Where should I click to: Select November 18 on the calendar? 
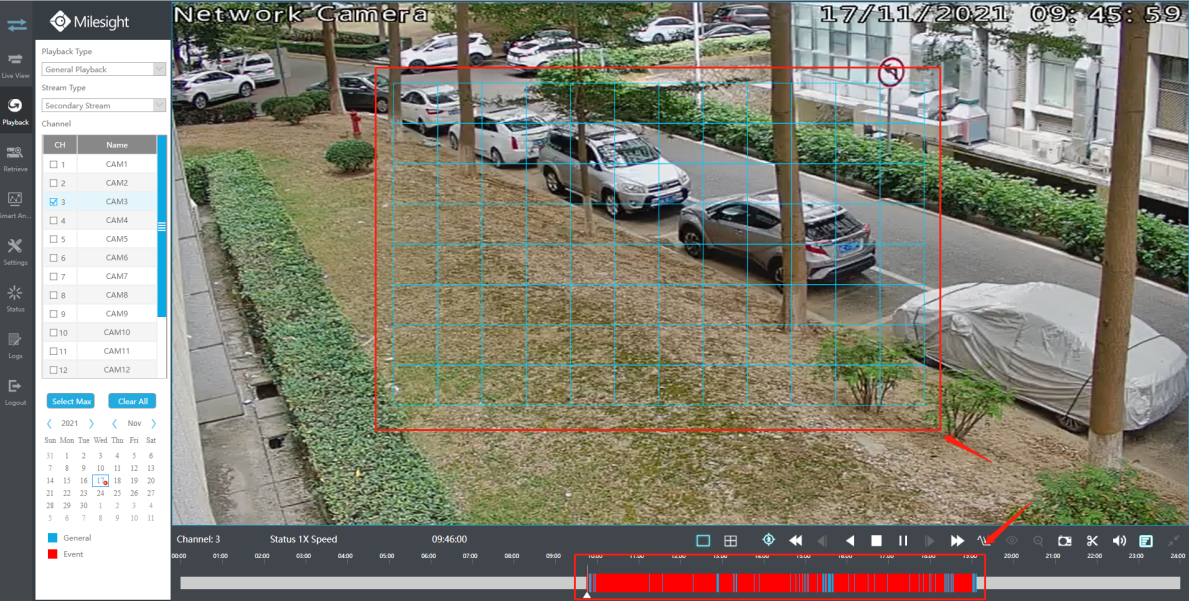point(118,480)
